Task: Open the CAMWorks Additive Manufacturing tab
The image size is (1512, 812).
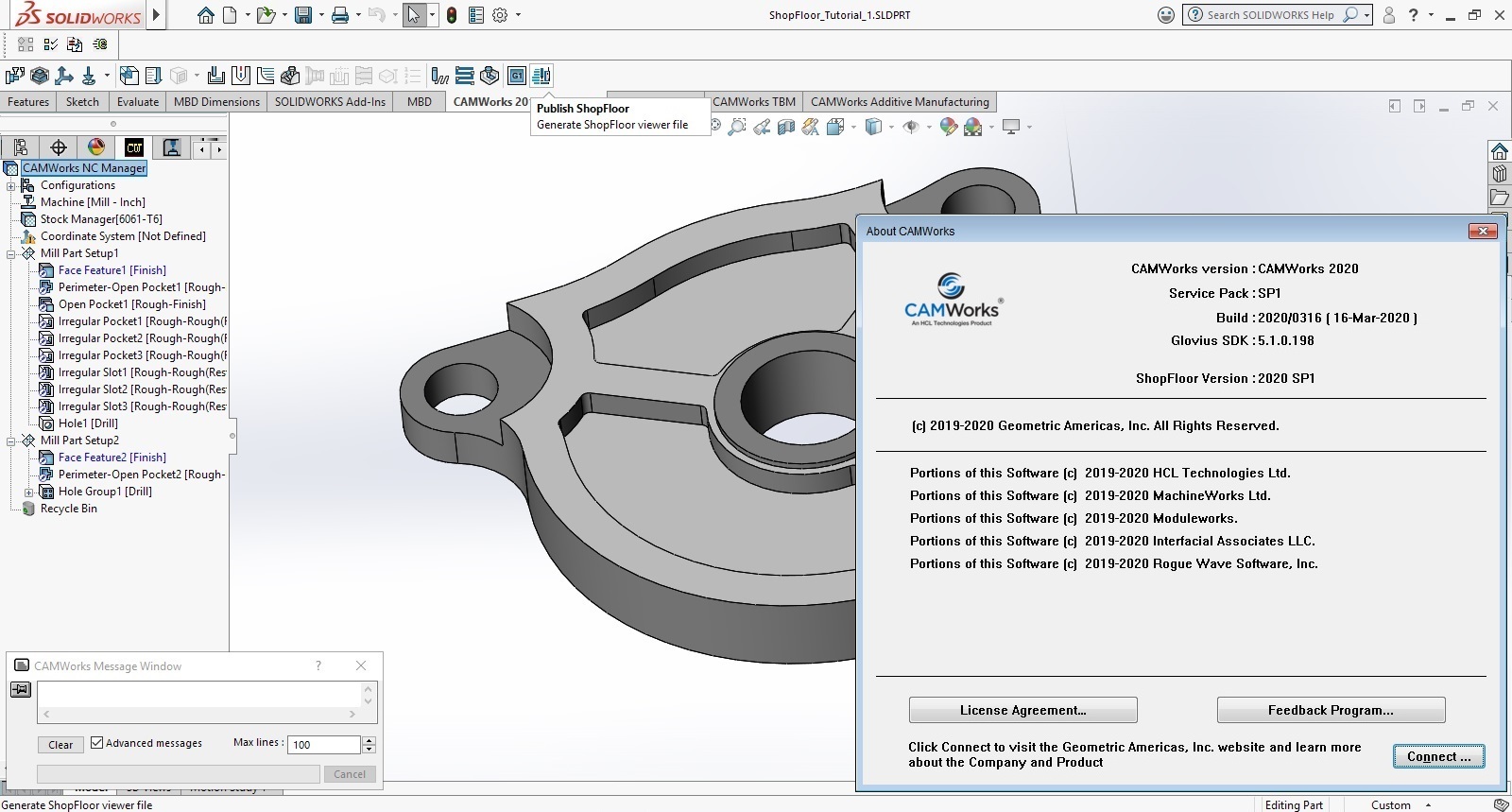Action: 900,102
